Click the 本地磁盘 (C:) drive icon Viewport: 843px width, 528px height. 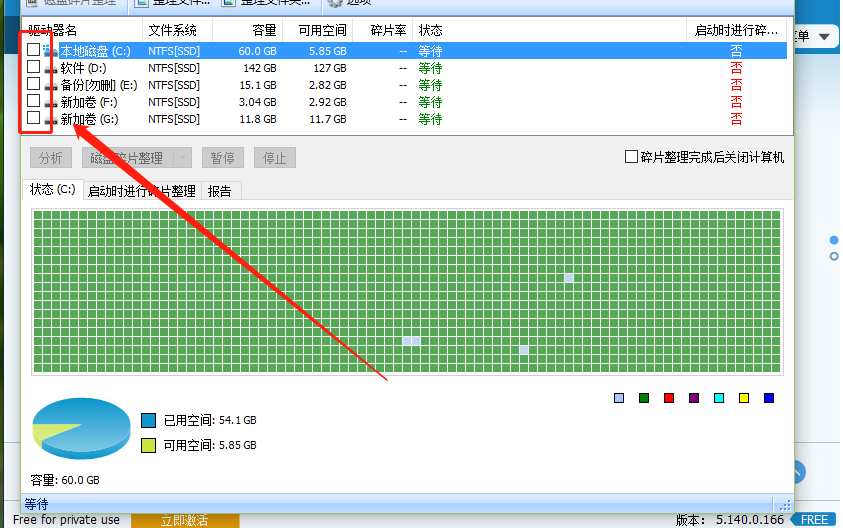(x=51, y=51)
